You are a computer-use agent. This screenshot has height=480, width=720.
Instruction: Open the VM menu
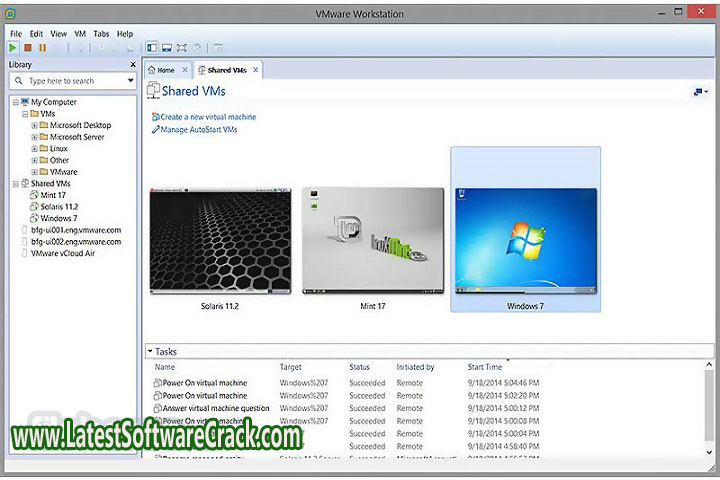[x=80, y=34]
